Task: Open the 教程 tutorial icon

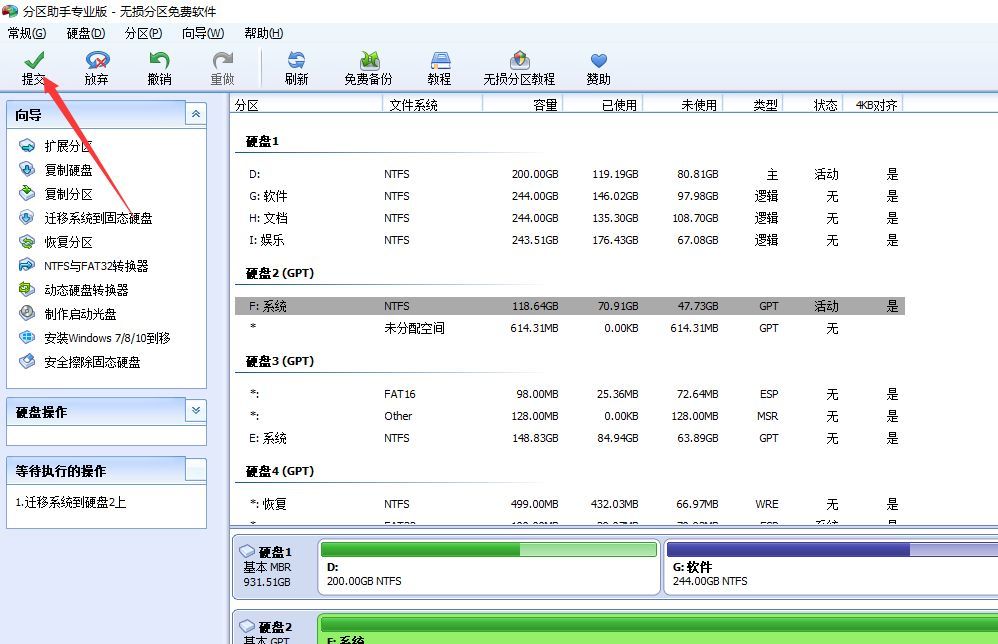Action: (440, 60)
